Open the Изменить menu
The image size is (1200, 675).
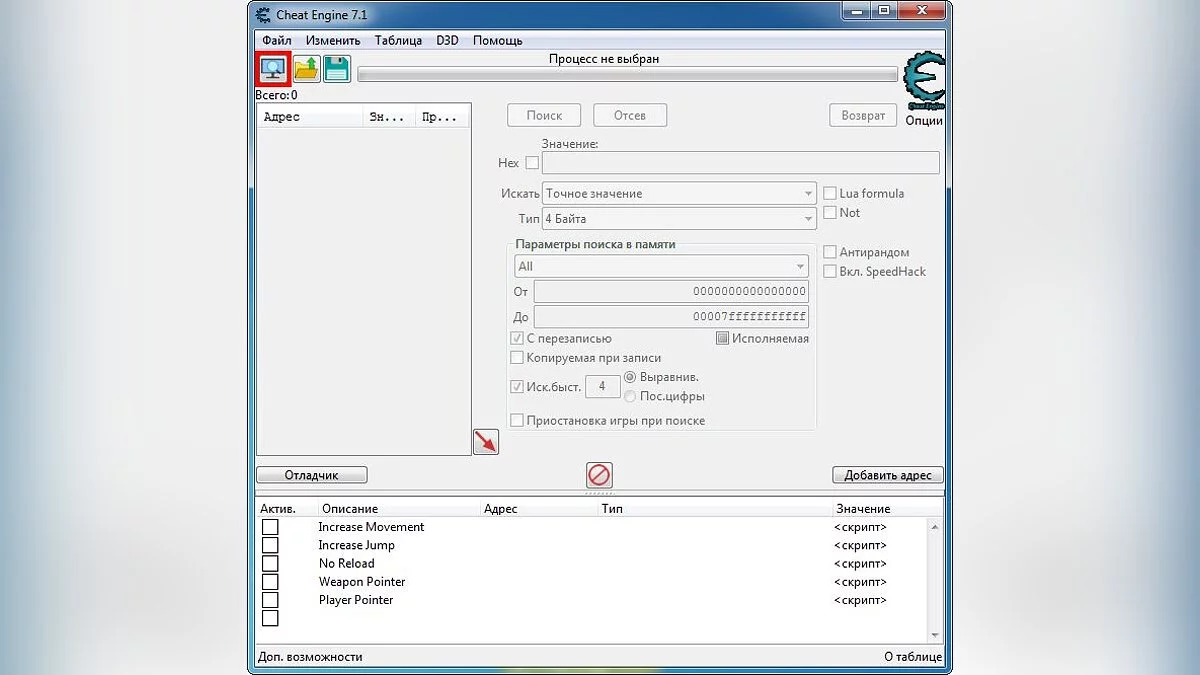tap(333, 41)
